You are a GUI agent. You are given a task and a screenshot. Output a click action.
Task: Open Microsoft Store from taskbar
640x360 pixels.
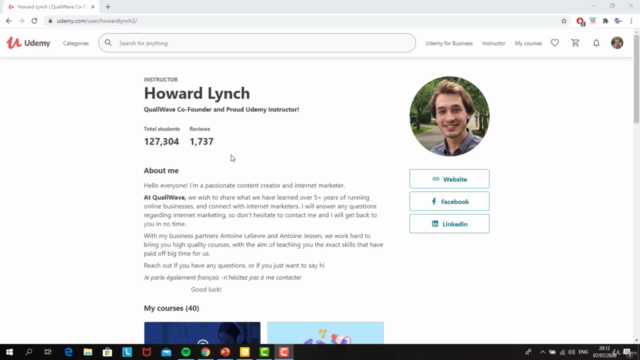[x=107, y=352]
